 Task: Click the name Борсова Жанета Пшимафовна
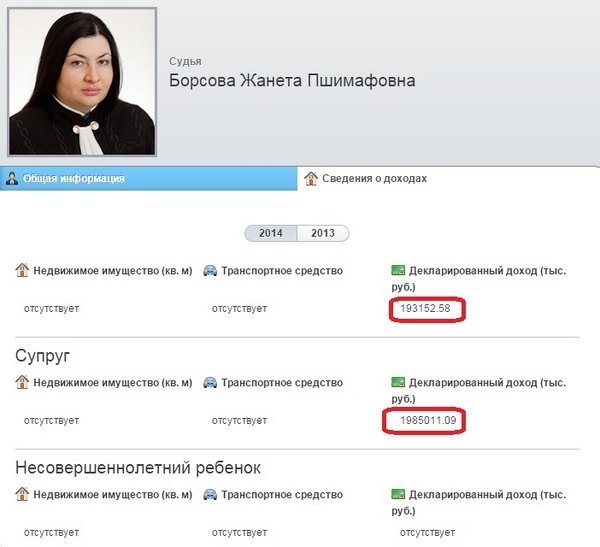click(292, 81)
